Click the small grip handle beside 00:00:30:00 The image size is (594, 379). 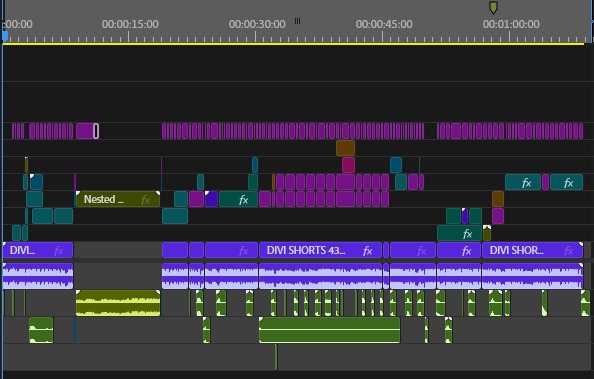point(297,21)
